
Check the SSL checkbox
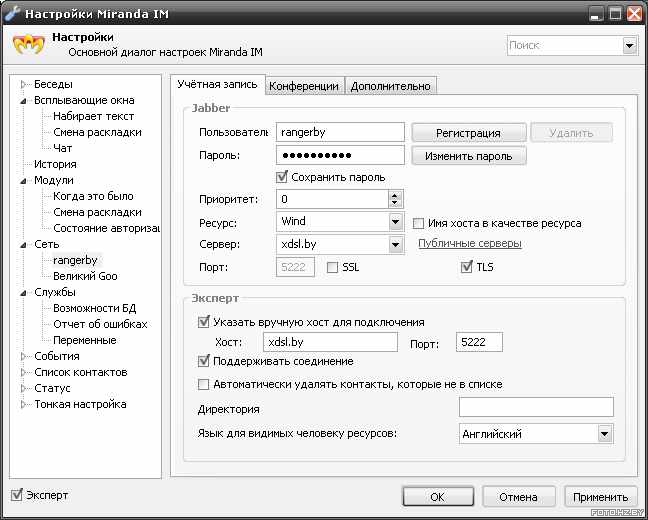click(332, 267)
